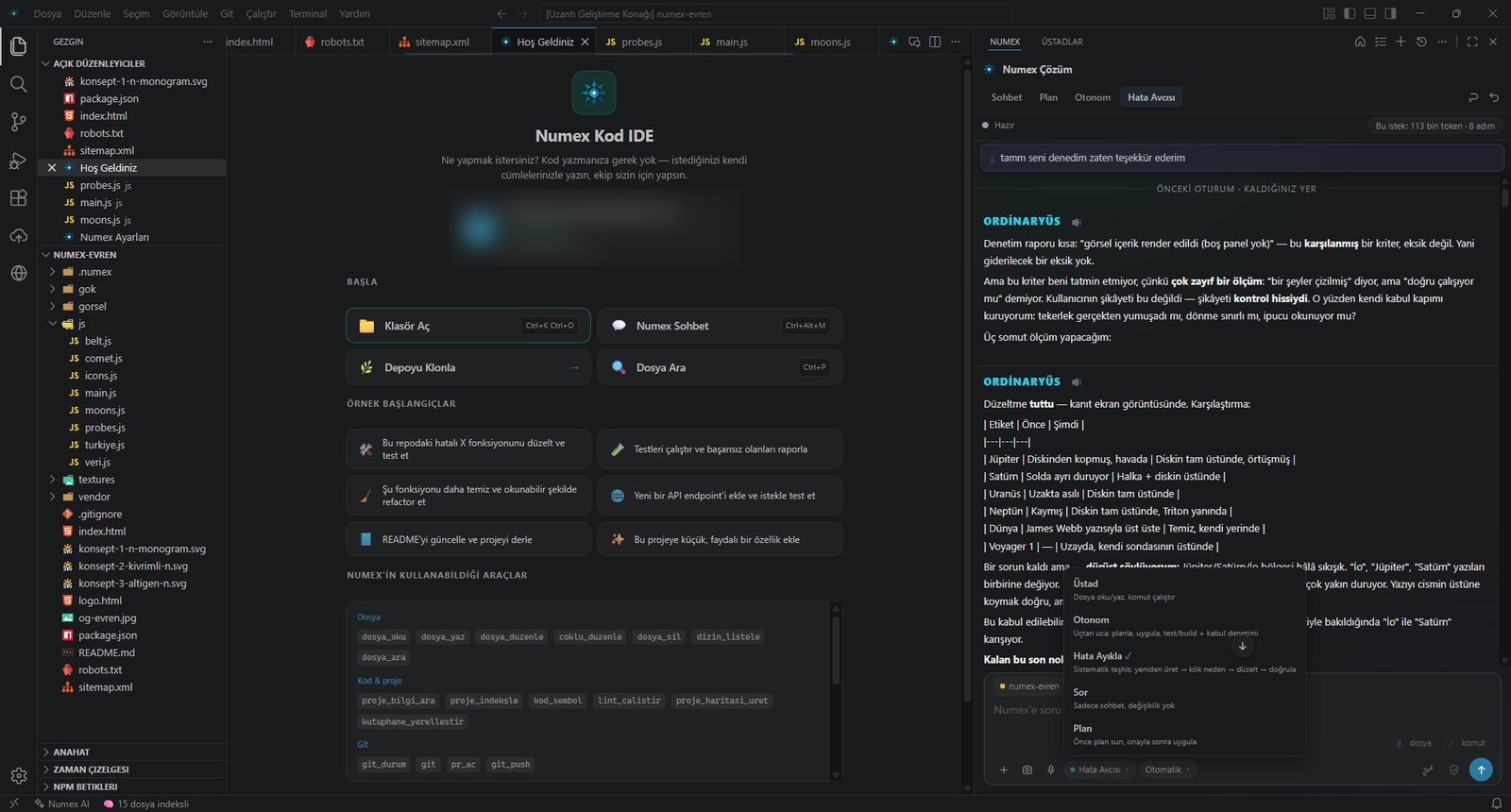Start a new chat with the plus icon
1511x812 pixels.
tap(1401, 42)
